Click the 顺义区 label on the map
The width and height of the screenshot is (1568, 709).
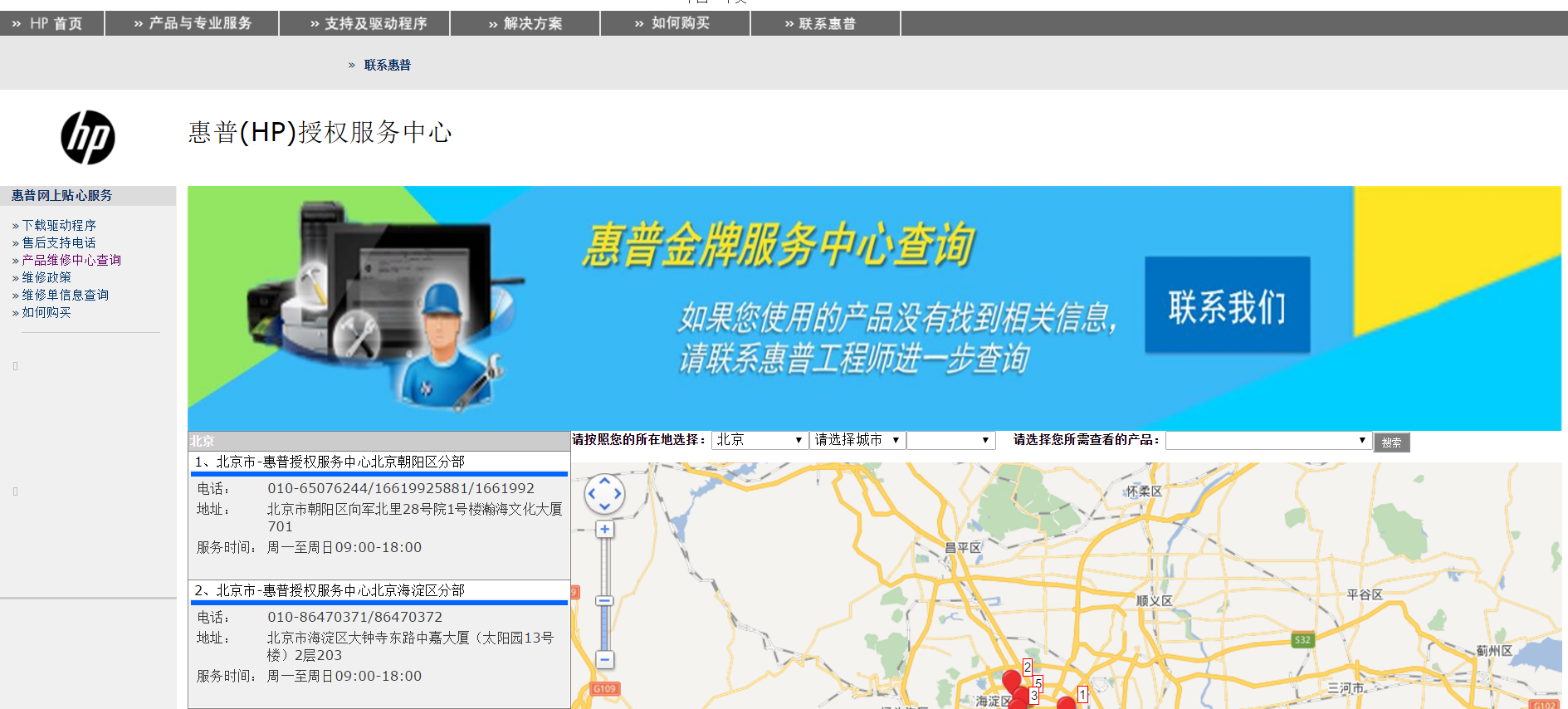1155,600
